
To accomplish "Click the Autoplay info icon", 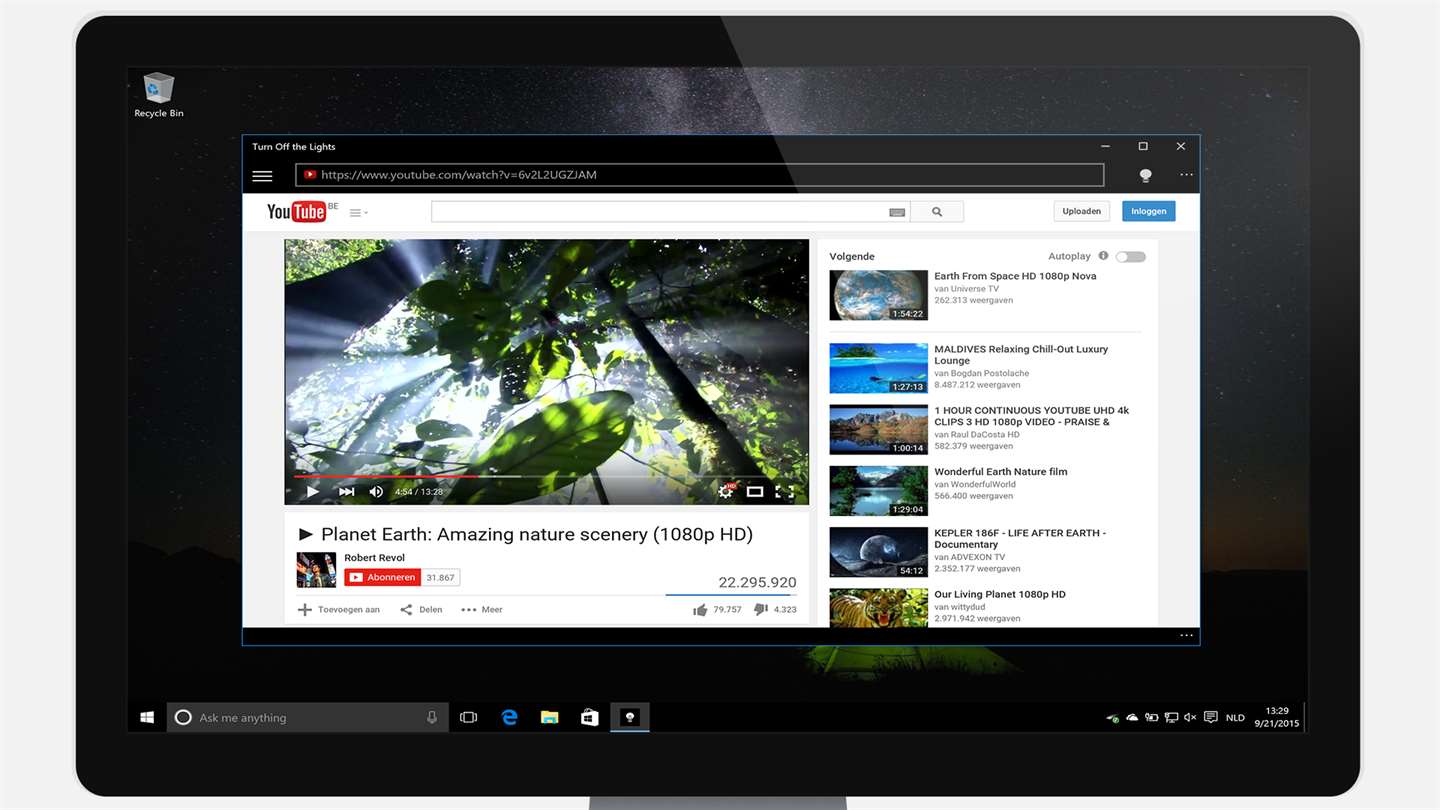I will 1103,256.
